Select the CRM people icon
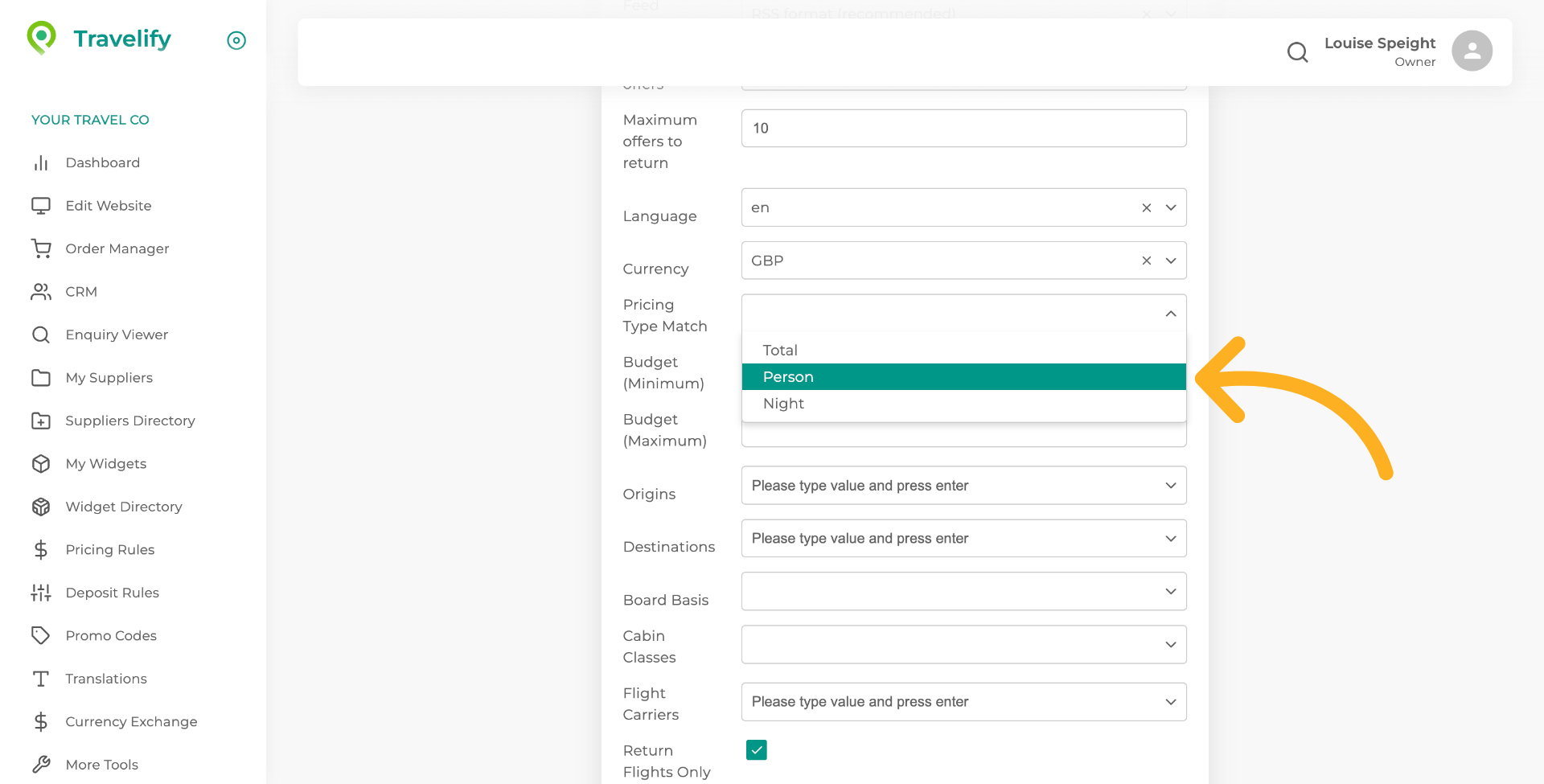This screenshot has width=1544, height=784. click(41, 291)
